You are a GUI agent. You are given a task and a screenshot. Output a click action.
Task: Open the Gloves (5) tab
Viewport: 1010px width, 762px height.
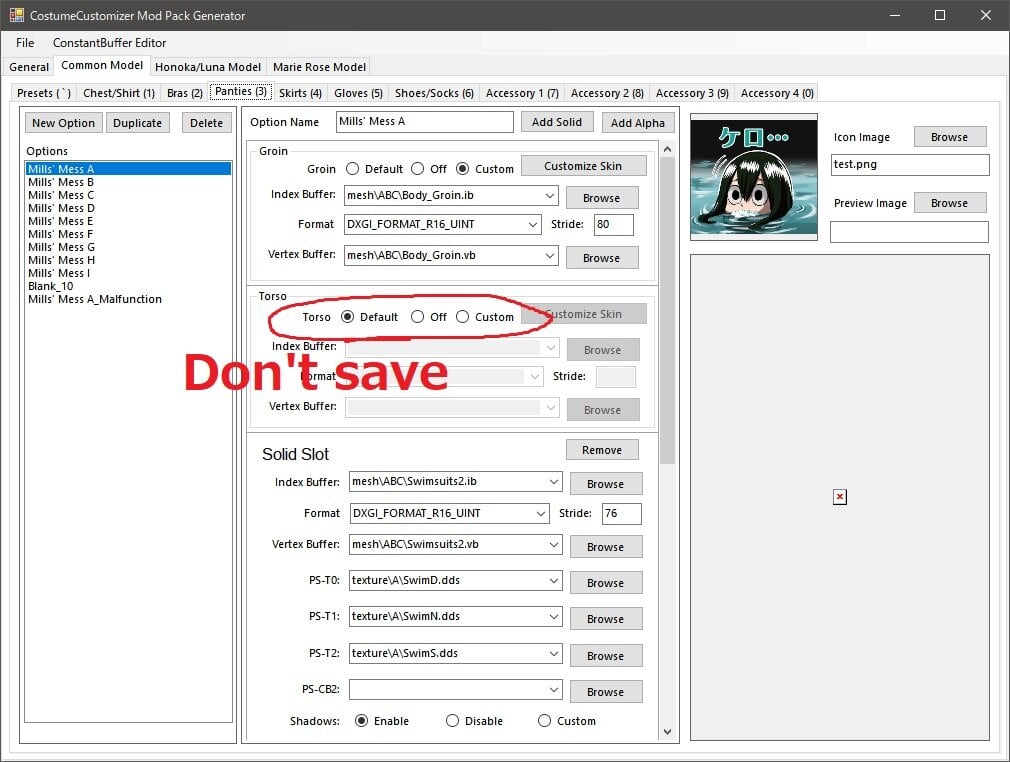pos(358,93)
